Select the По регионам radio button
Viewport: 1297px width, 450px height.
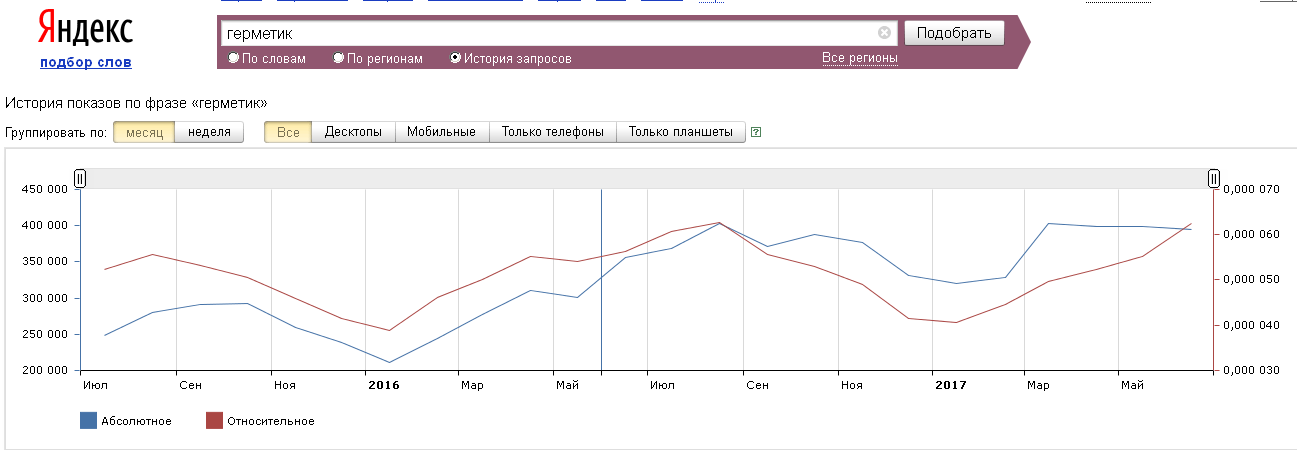click(x=339, y=58)
